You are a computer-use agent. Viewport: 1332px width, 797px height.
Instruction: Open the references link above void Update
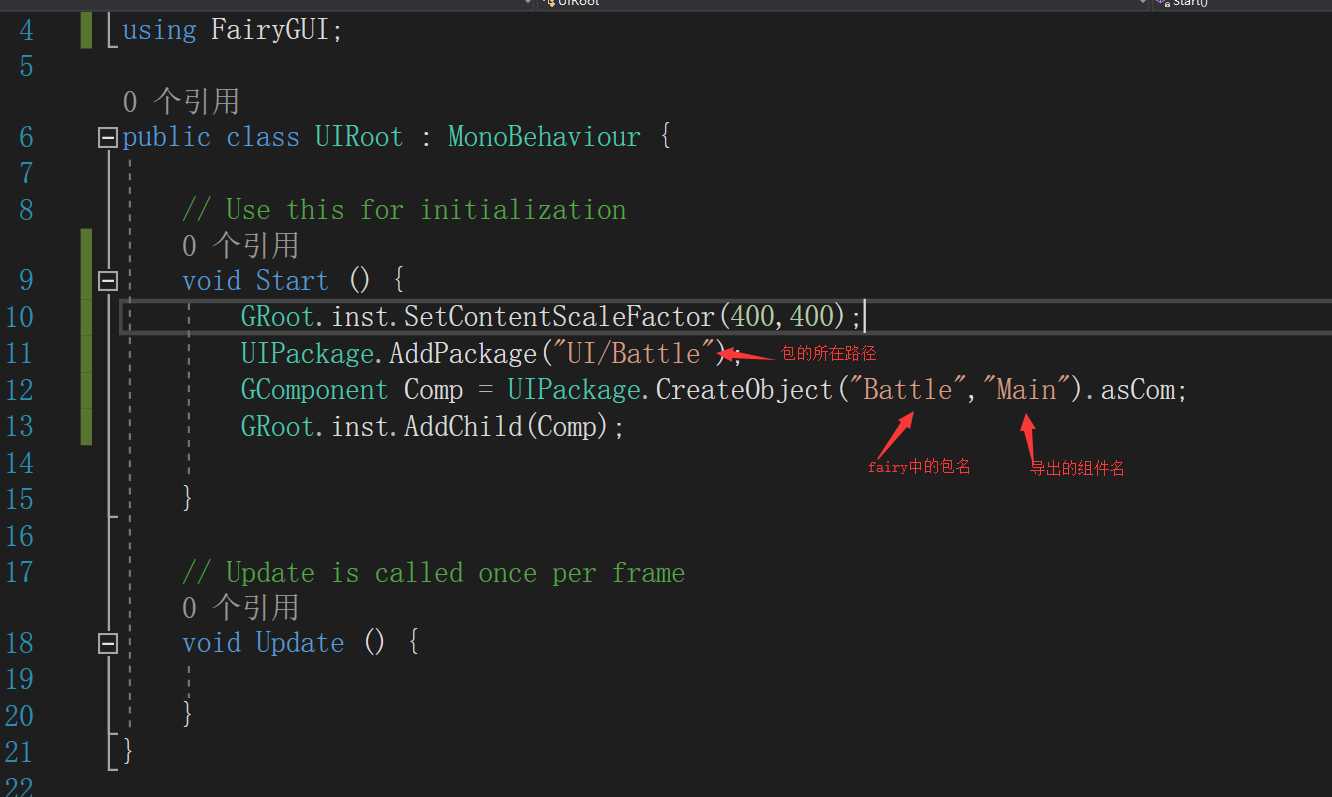240,607
